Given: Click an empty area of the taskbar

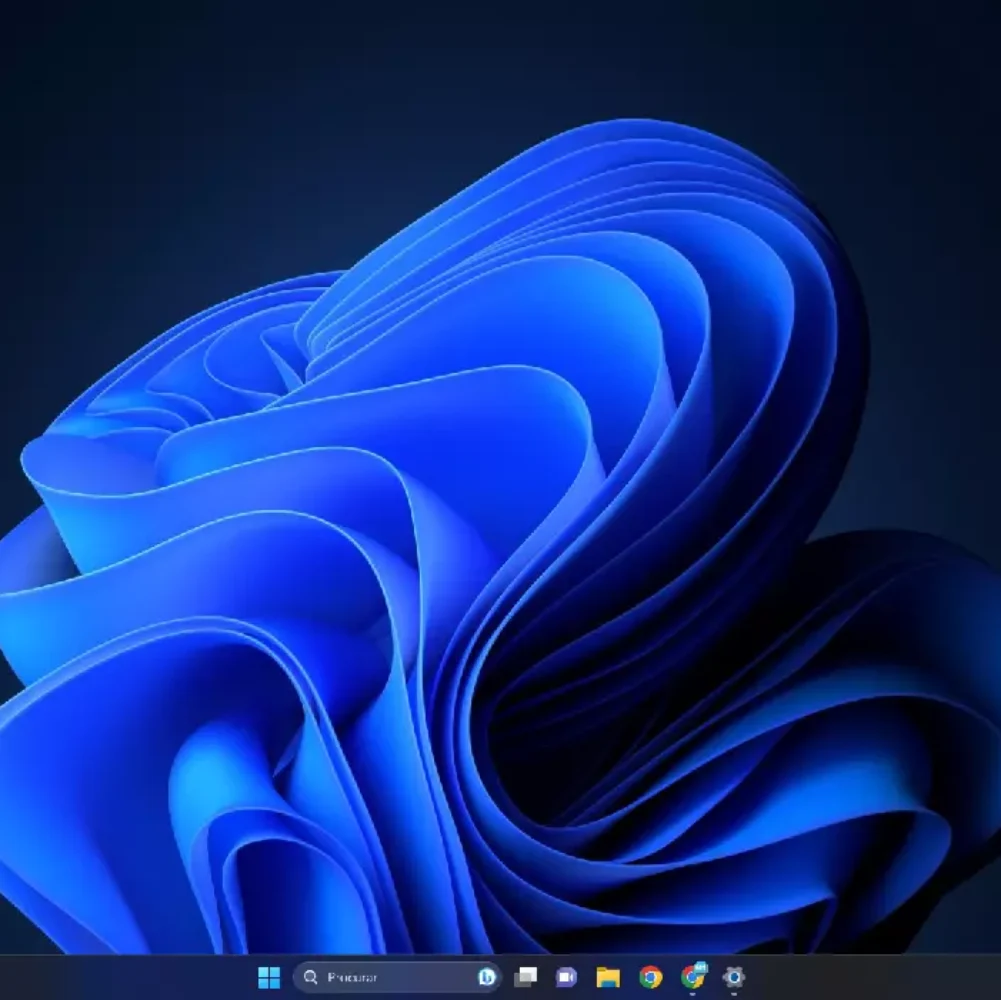Looking at the screenshot, I should (870, 977).
